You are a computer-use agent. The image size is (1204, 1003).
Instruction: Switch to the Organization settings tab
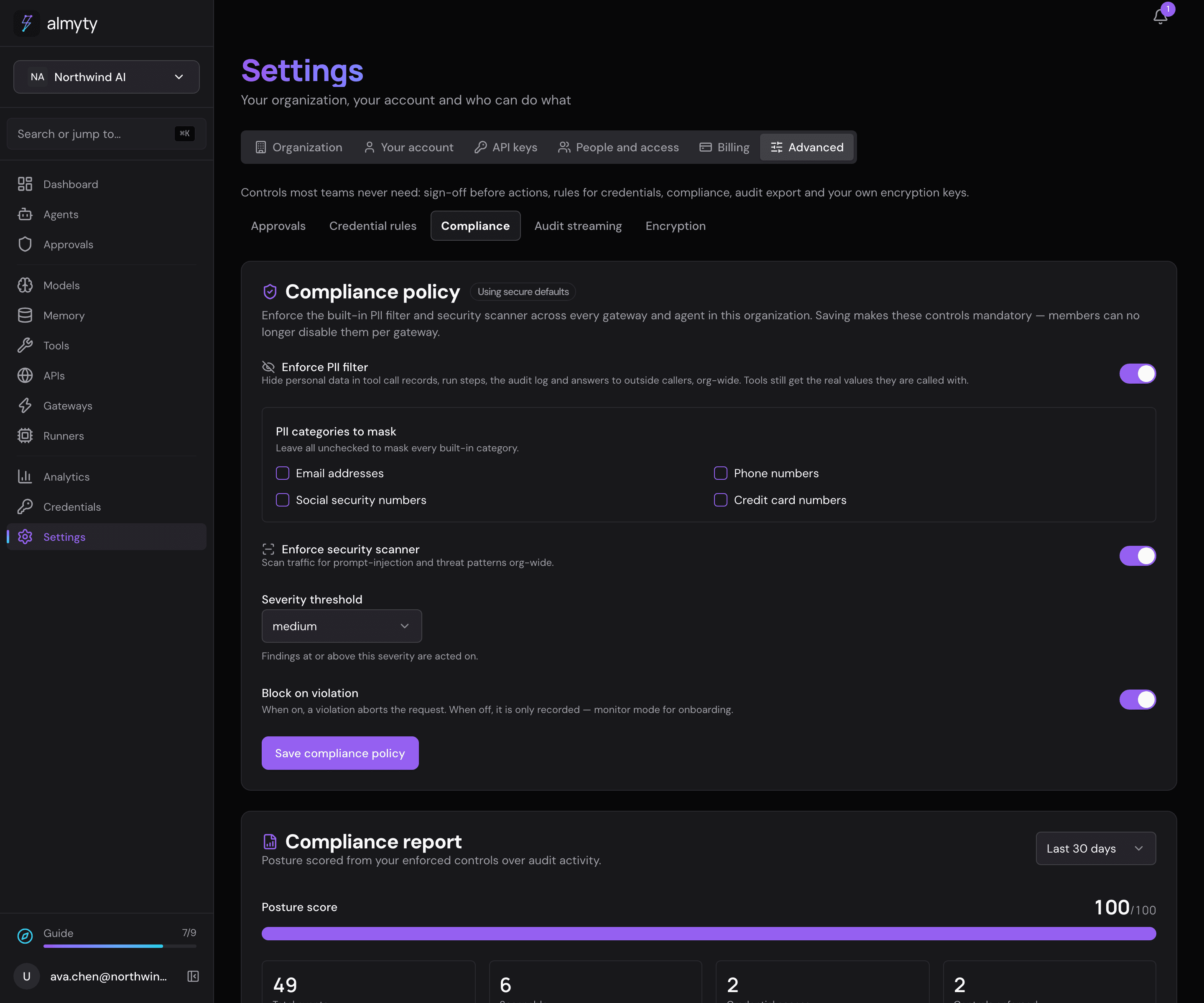coord(299,147)
